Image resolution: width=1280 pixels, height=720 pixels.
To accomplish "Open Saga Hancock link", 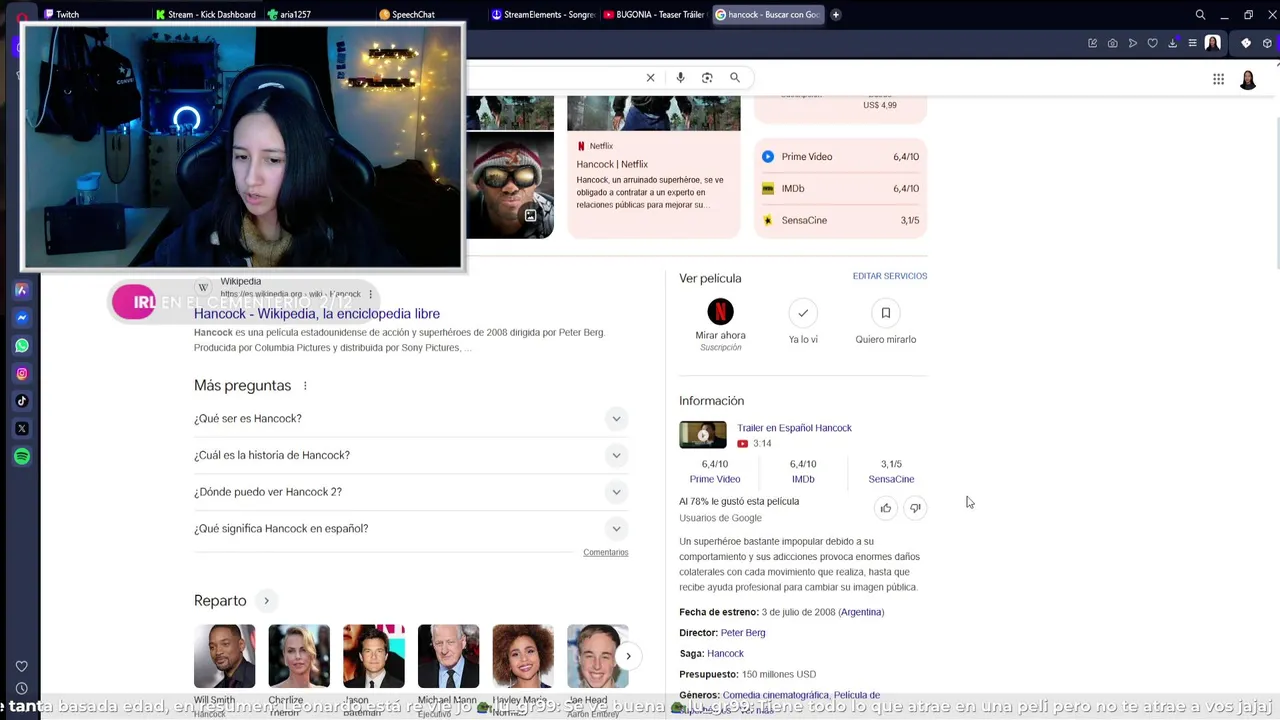I will 725,654.
